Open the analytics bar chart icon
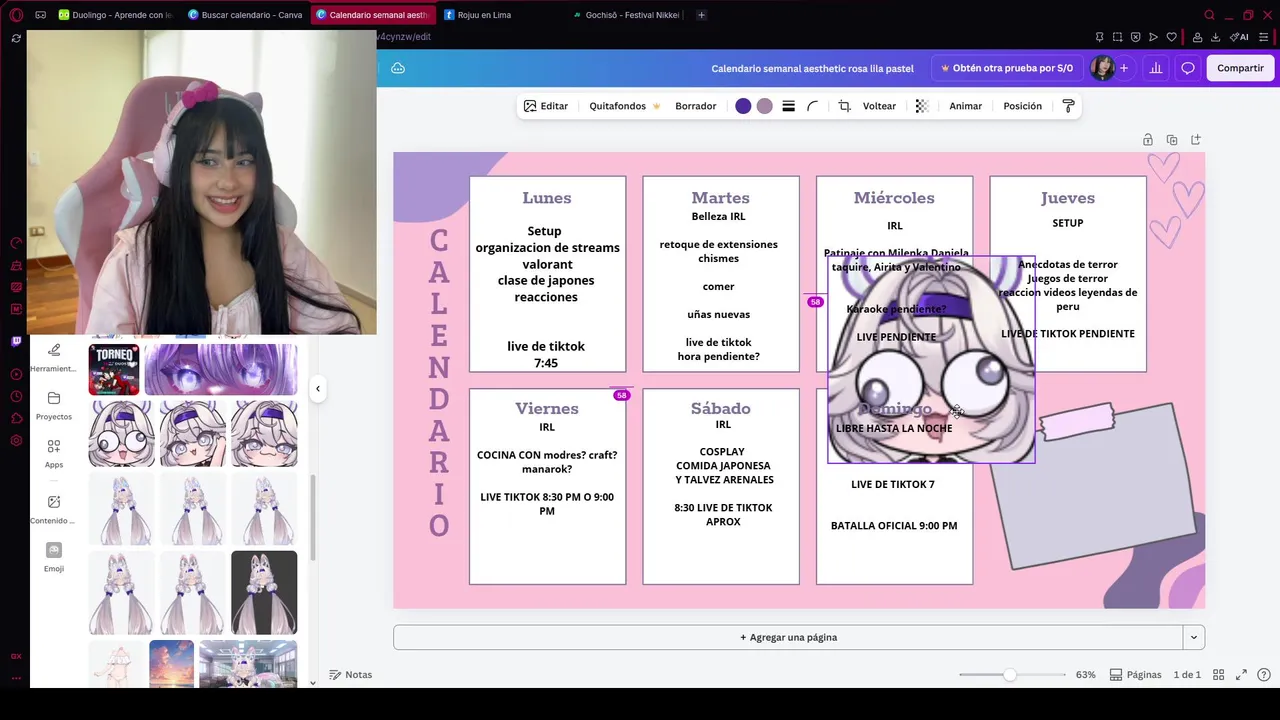Viewport: 1280px width, 720px height. (1156, 68)
